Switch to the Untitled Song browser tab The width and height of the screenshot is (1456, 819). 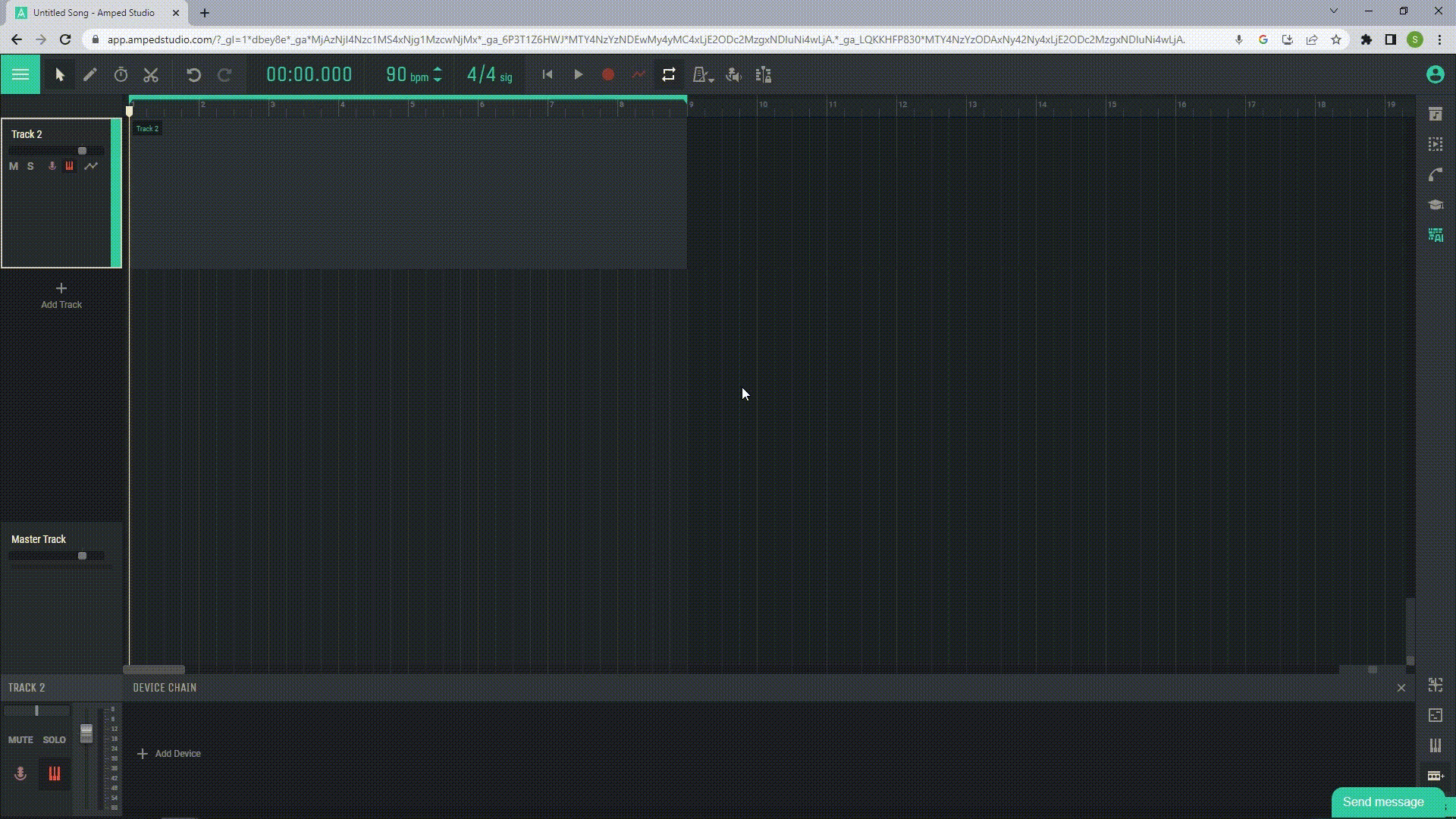pyautogui.click(x=91, y=12)
